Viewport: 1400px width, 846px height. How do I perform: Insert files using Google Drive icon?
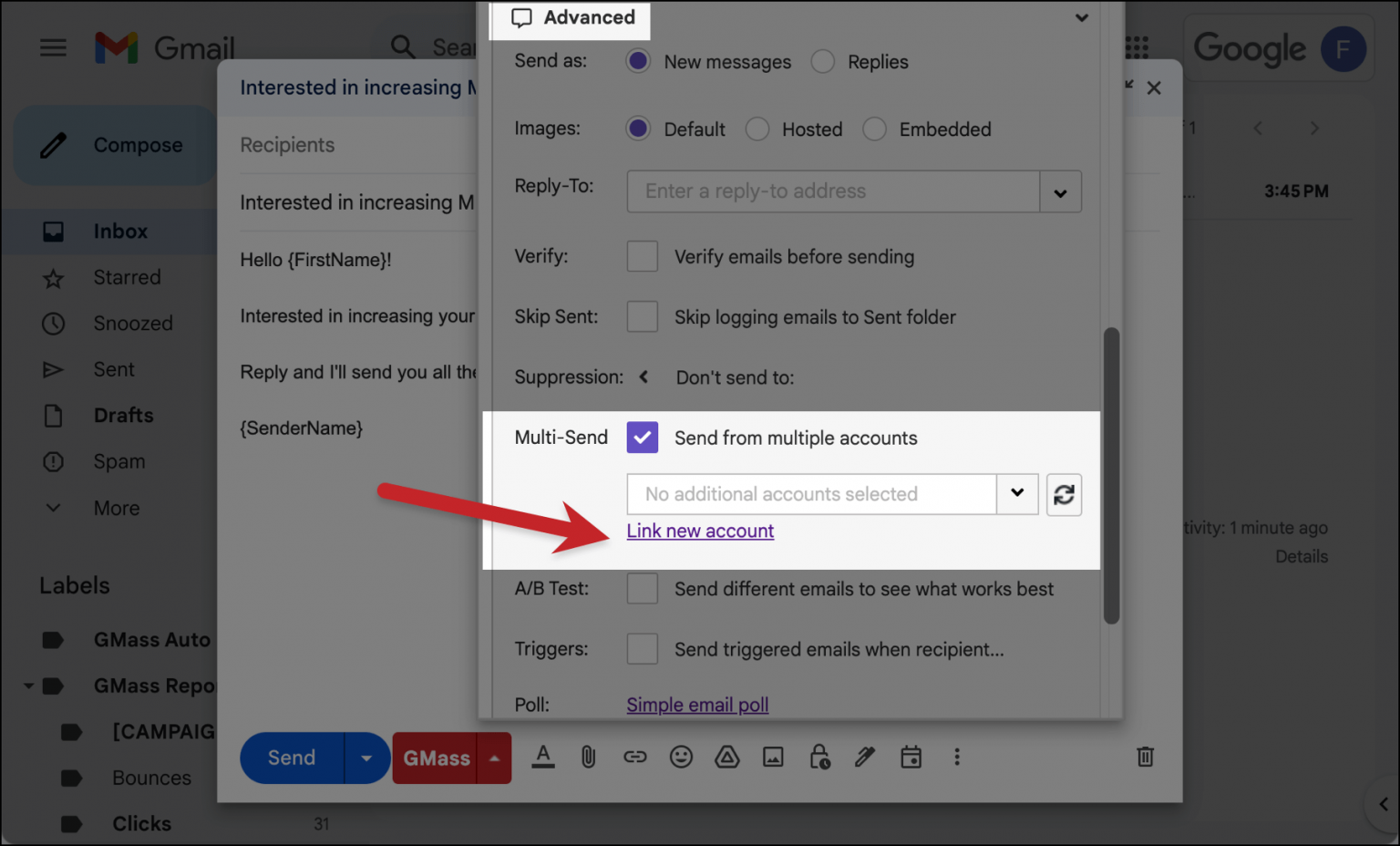click(x=726, y=757)
